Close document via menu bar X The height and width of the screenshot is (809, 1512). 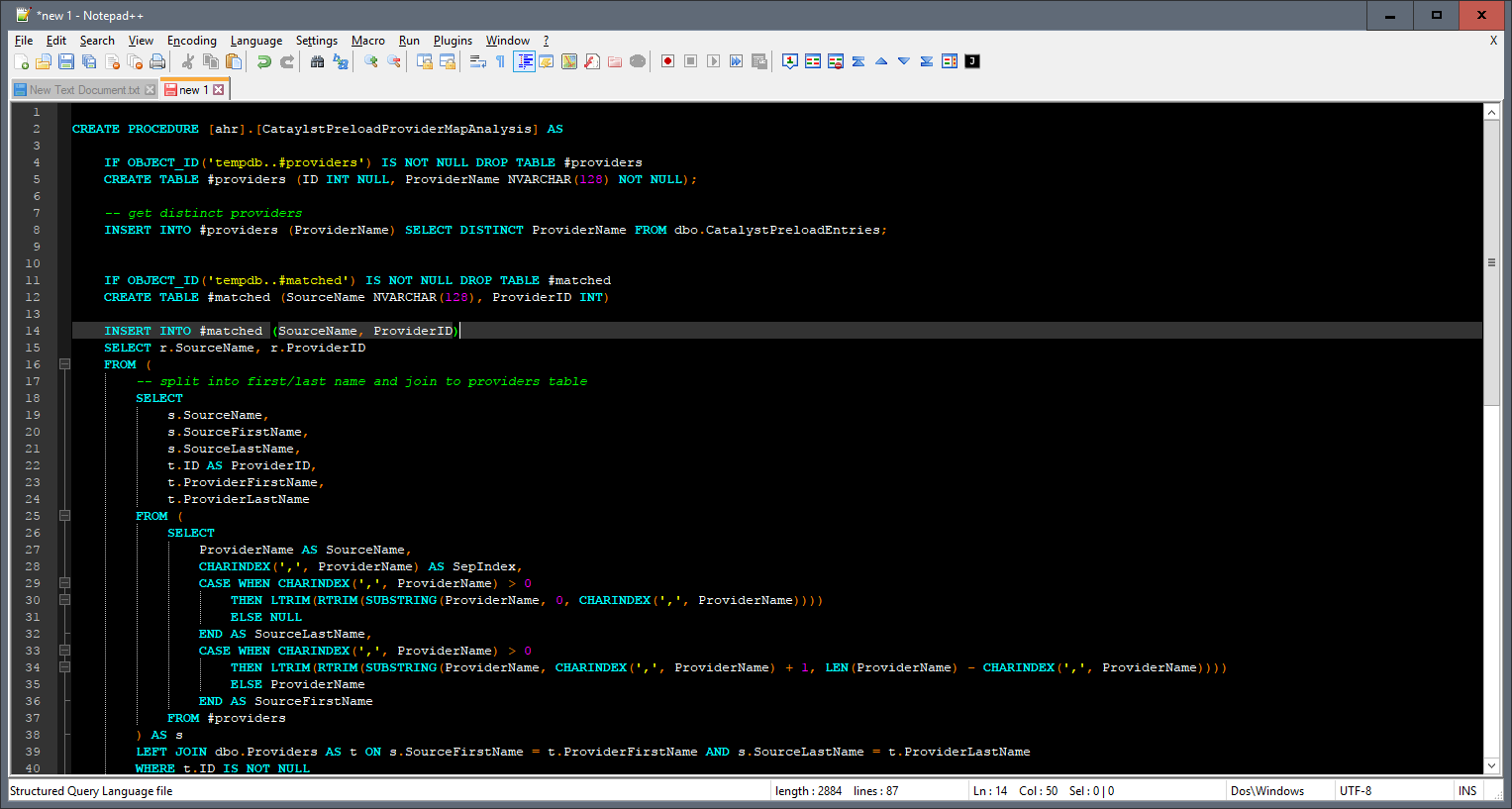(1493, 41)
